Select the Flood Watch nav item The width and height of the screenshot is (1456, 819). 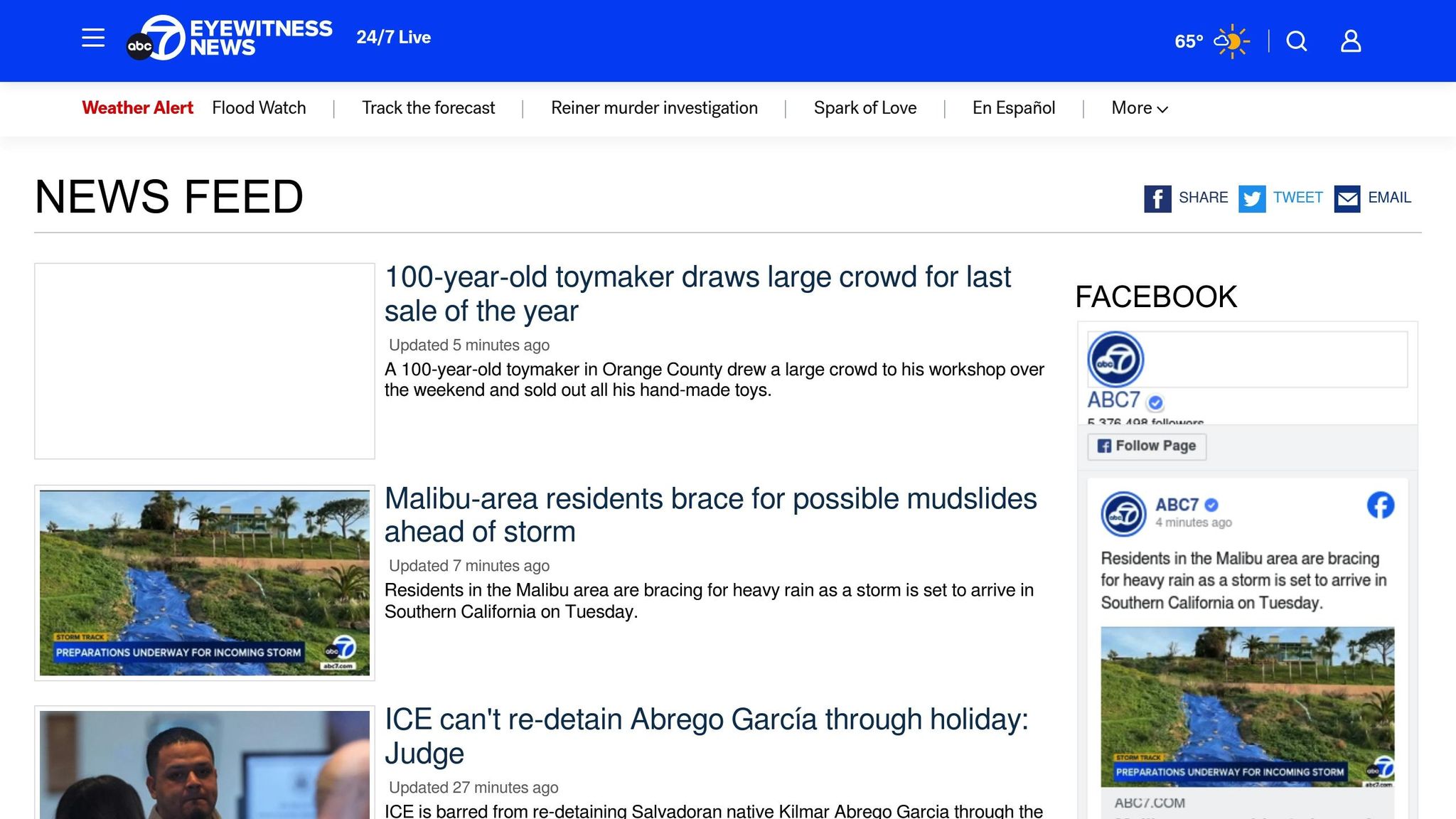tap(259, 108)
